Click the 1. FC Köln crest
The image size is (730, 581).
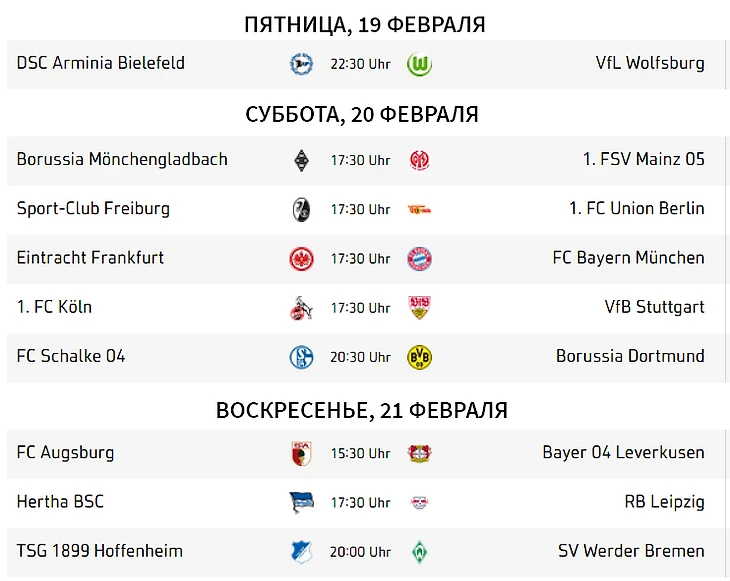point(301,308)
